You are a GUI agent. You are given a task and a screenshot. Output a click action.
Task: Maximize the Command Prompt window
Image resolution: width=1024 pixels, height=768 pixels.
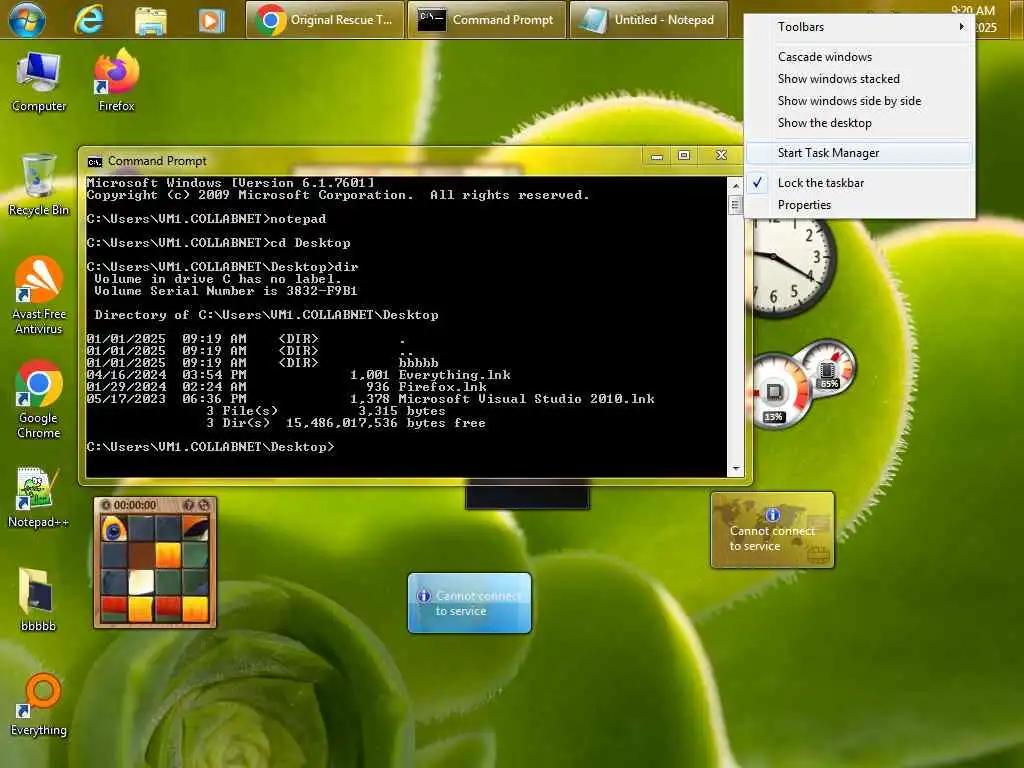point(684,155)
